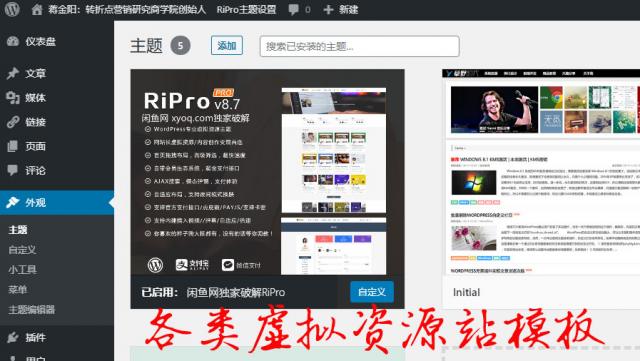Click the Initial theme screenshot
Image resolution: width=640 pixels, height=361 pixels.
(x=541, y=172)
